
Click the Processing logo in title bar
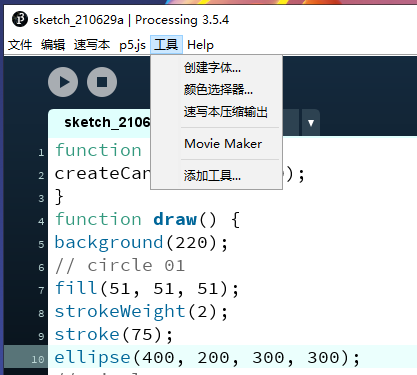click(20, 19)
